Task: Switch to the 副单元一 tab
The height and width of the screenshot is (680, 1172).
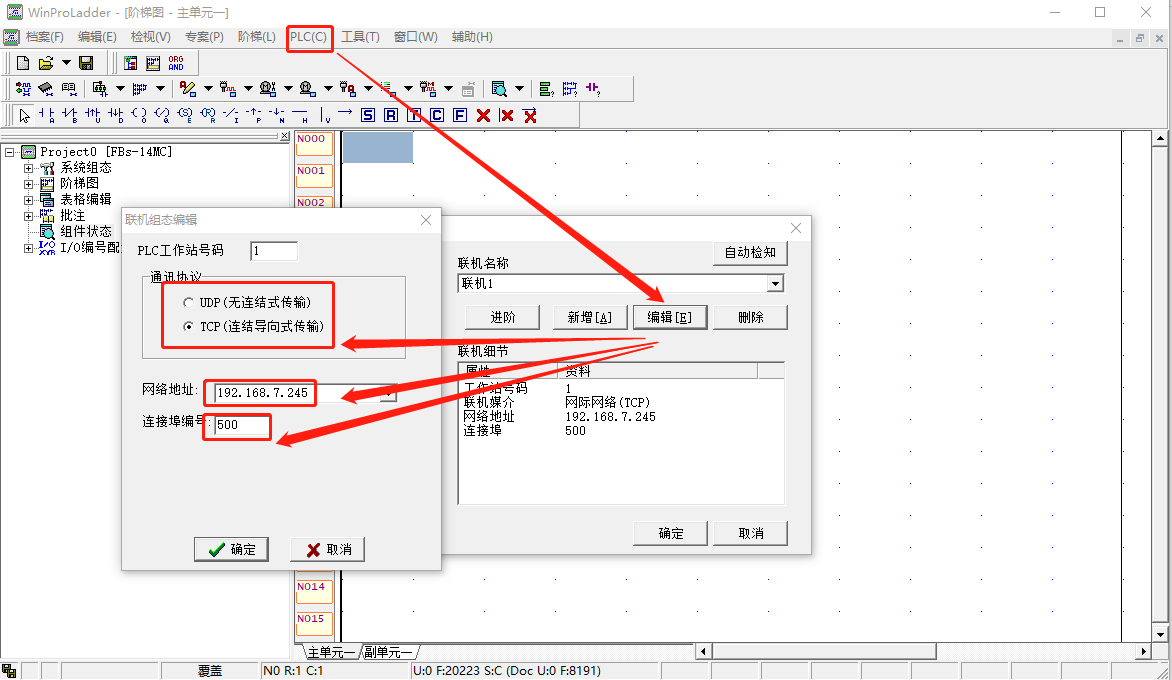Action: click(388, 652)
